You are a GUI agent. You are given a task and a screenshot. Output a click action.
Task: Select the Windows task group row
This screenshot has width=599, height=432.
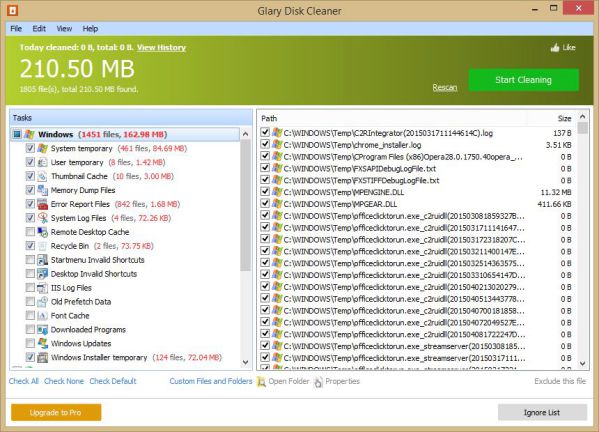coord(125,134)
